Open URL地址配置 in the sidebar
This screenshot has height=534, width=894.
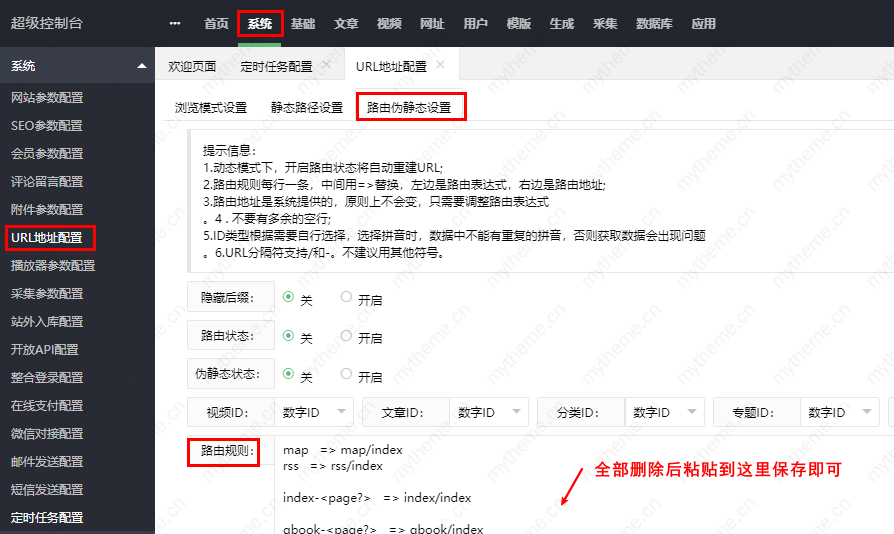point(47,238)
